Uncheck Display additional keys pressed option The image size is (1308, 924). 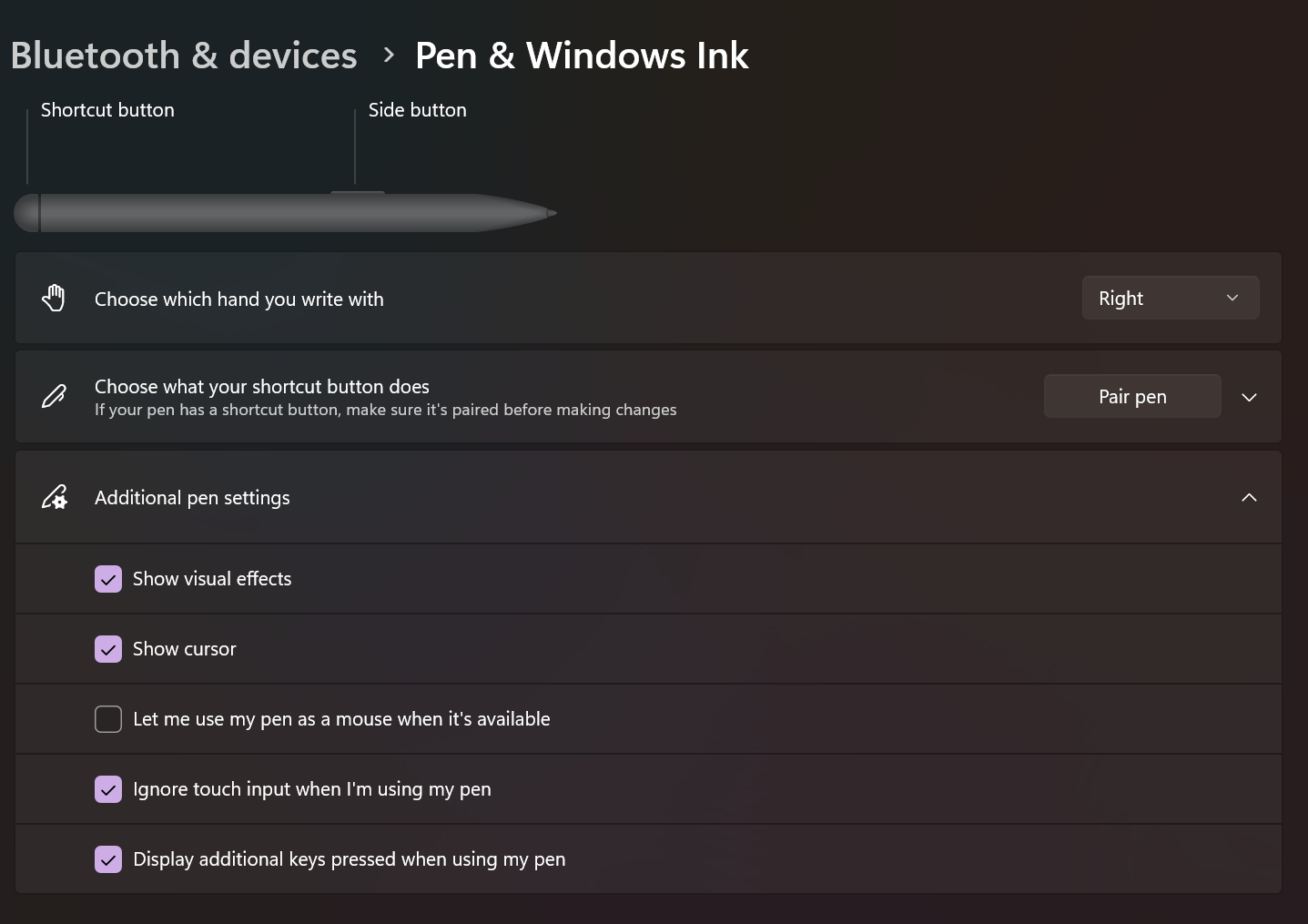(108, 859)
